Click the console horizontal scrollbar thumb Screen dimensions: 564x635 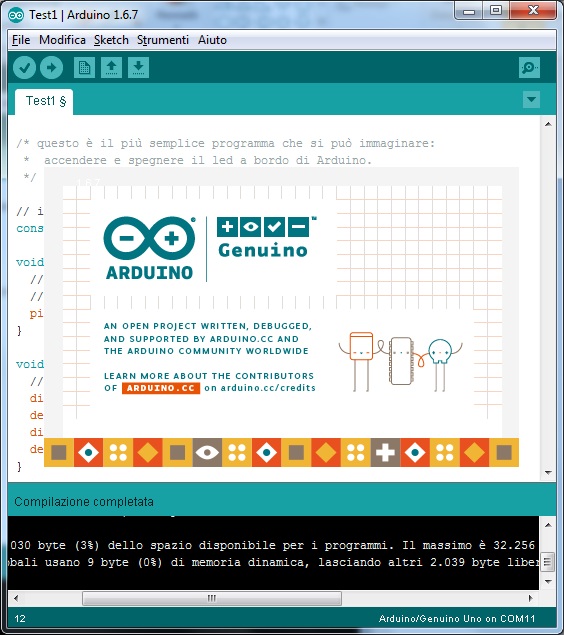pos(212,598)
